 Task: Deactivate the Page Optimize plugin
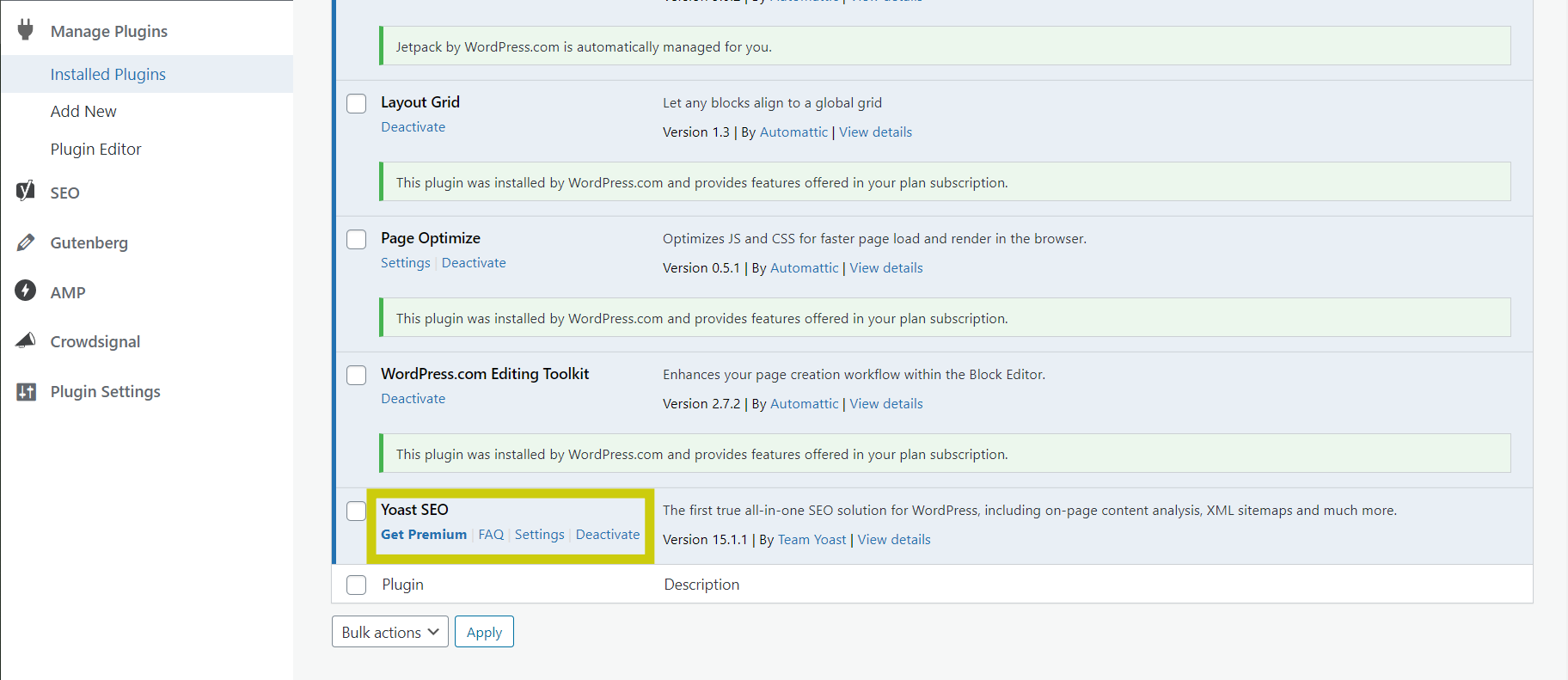tap(474, 262)
